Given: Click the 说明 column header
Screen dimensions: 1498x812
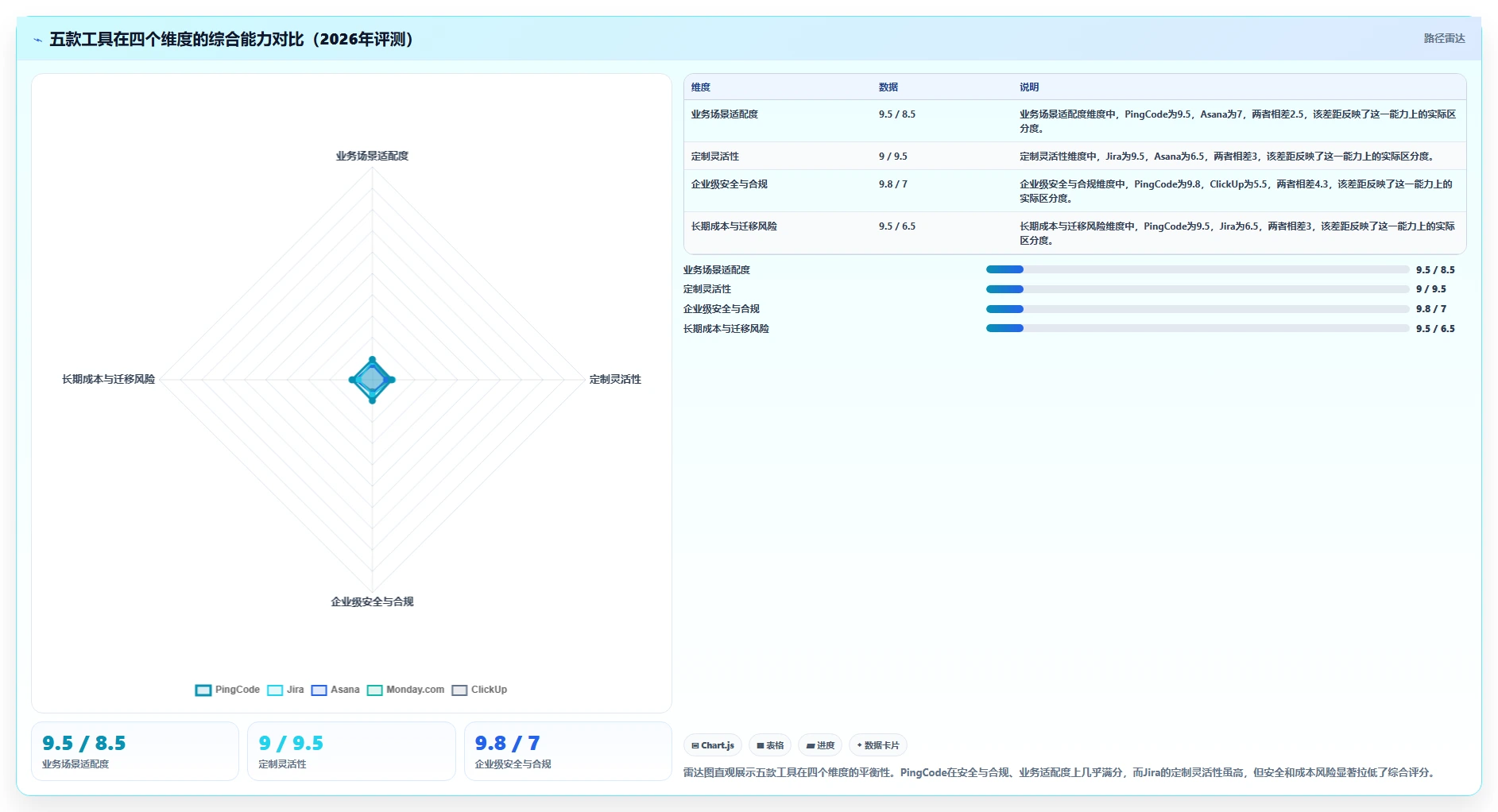Looking at the screenshot, I should point(1029,87).
